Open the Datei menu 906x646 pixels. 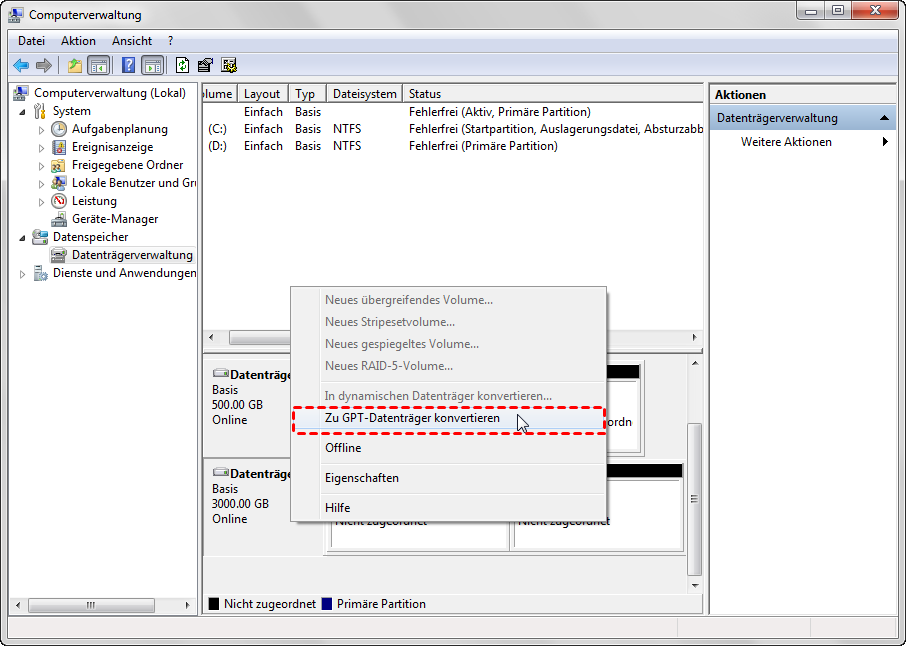coord(31,41)
